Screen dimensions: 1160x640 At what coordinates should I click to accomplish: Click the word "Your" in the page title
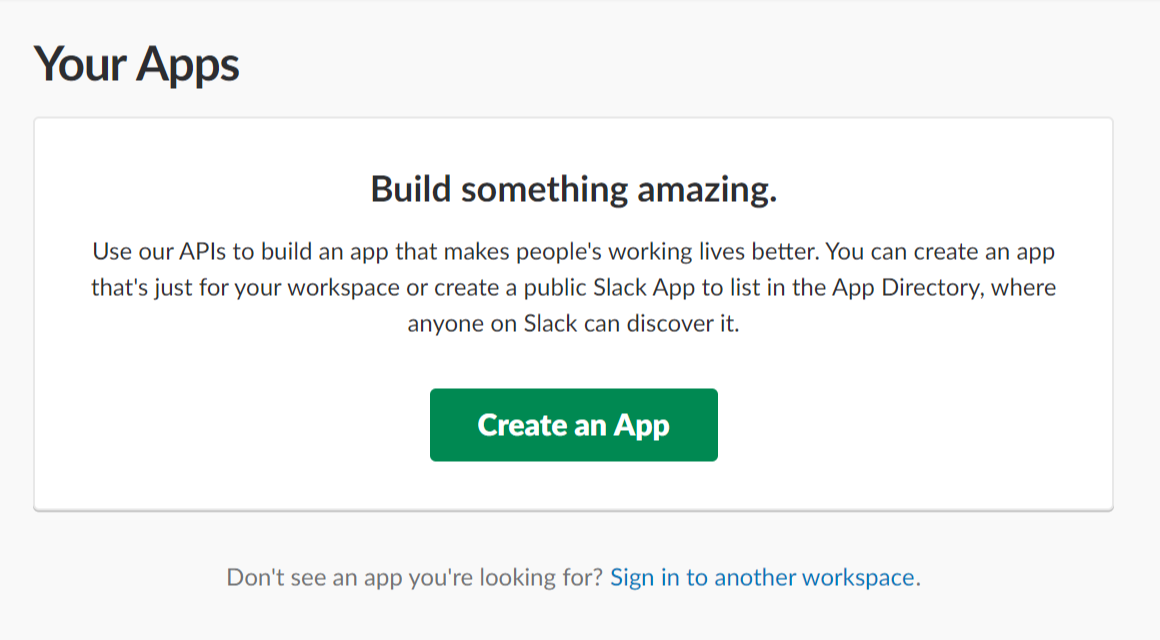[82, 64]
